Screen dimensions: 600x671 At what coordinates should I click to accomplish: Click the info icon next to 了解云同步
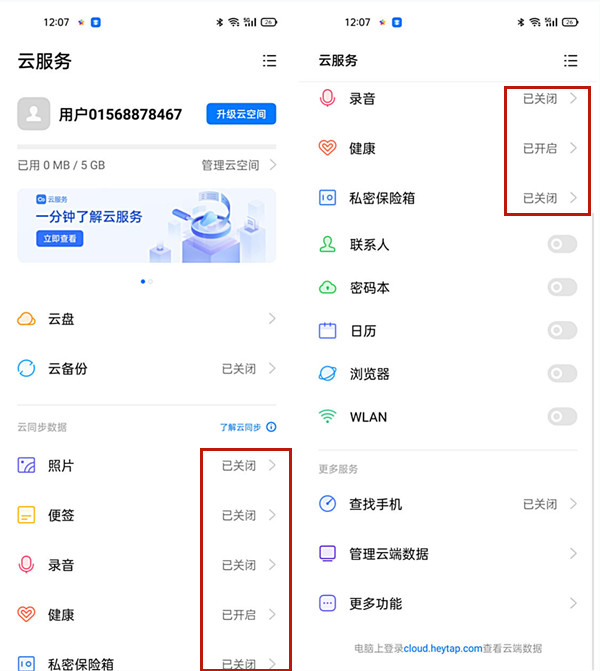click(x=271, y=427)
